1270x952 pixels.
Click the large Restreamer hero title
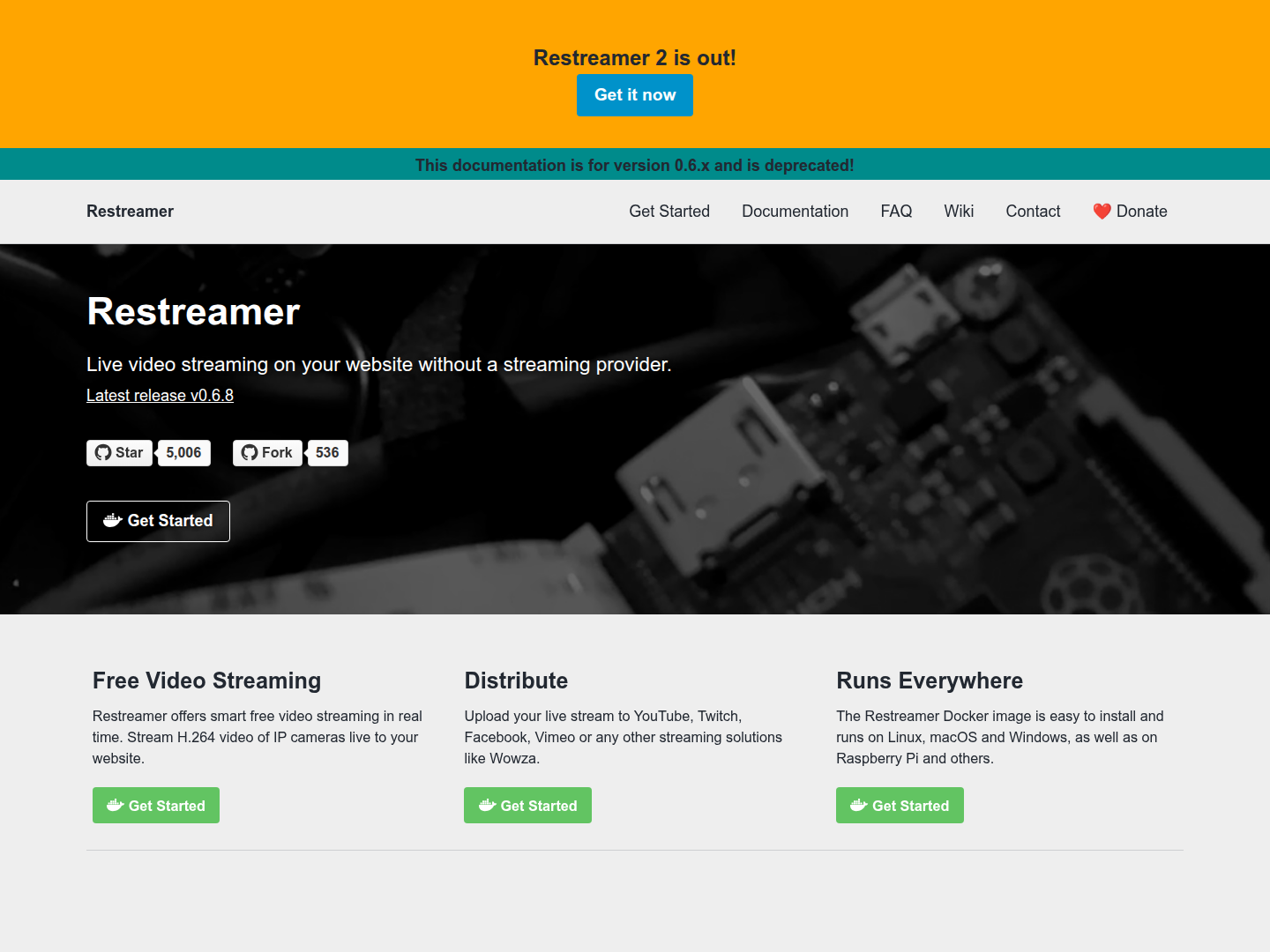(x=193, y=312)
